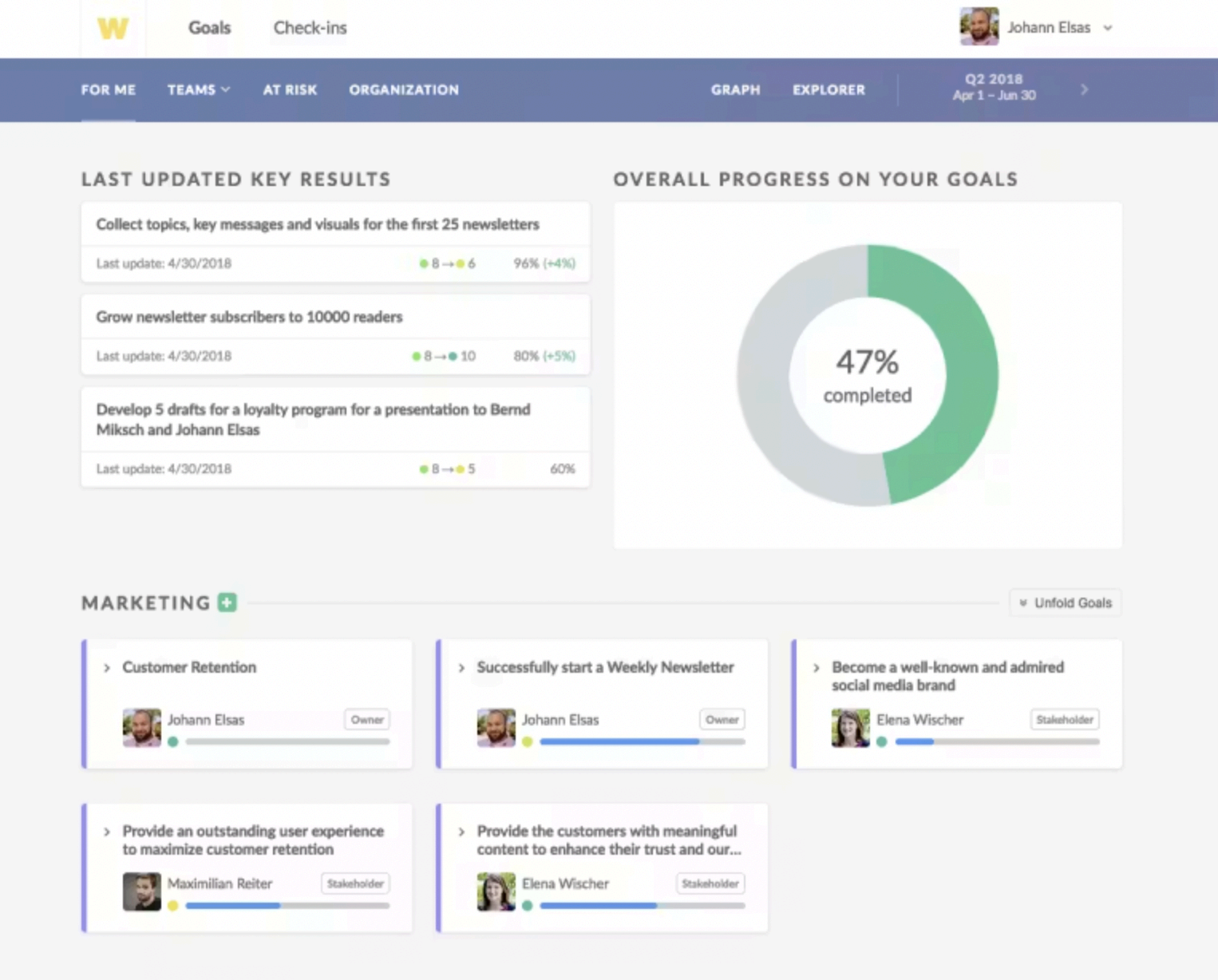
Task: Click meaningful content goal progress bar
Action: [x=643, y=906]
